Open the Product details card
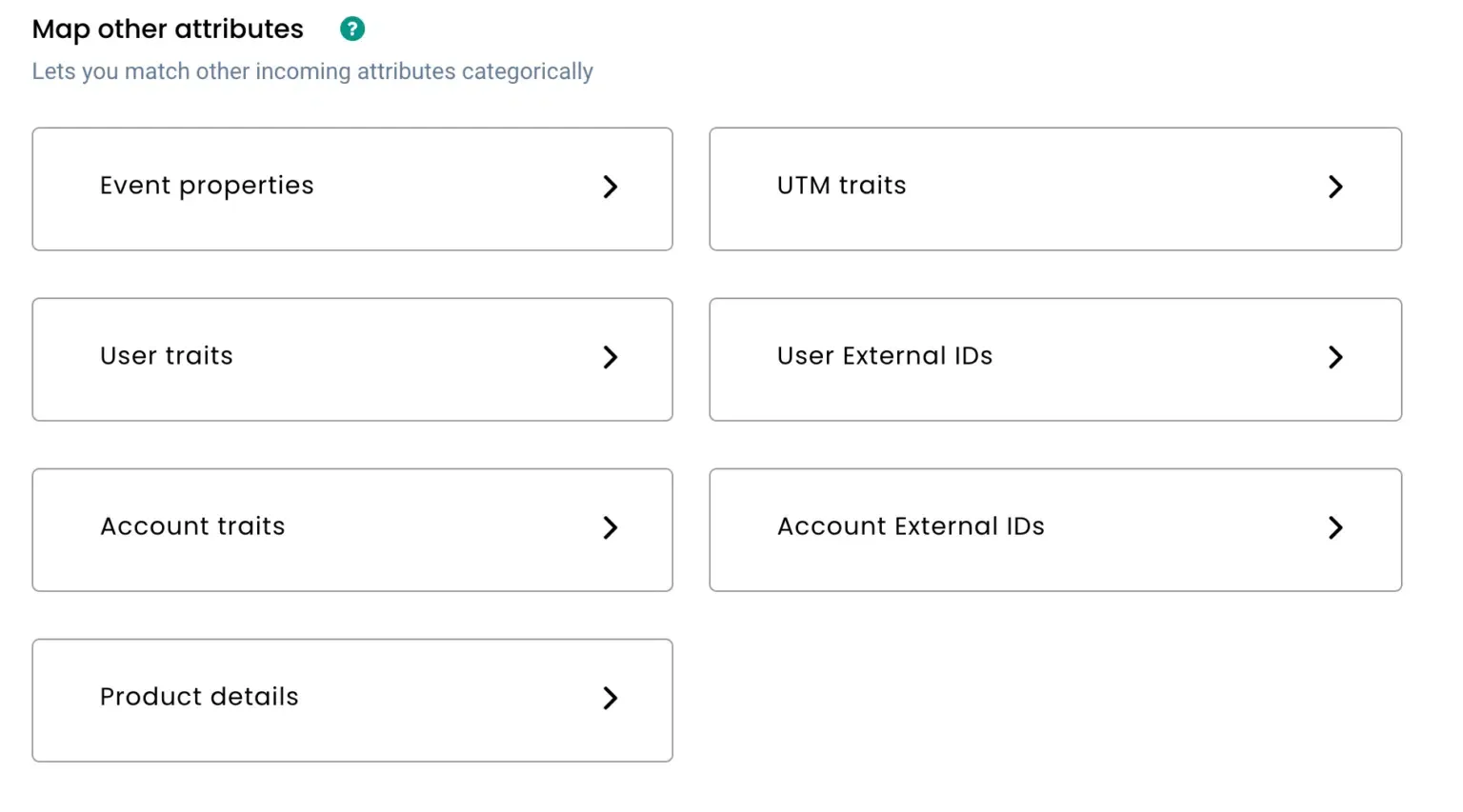This screenshot has width=1463, height=812. (352, 701)
